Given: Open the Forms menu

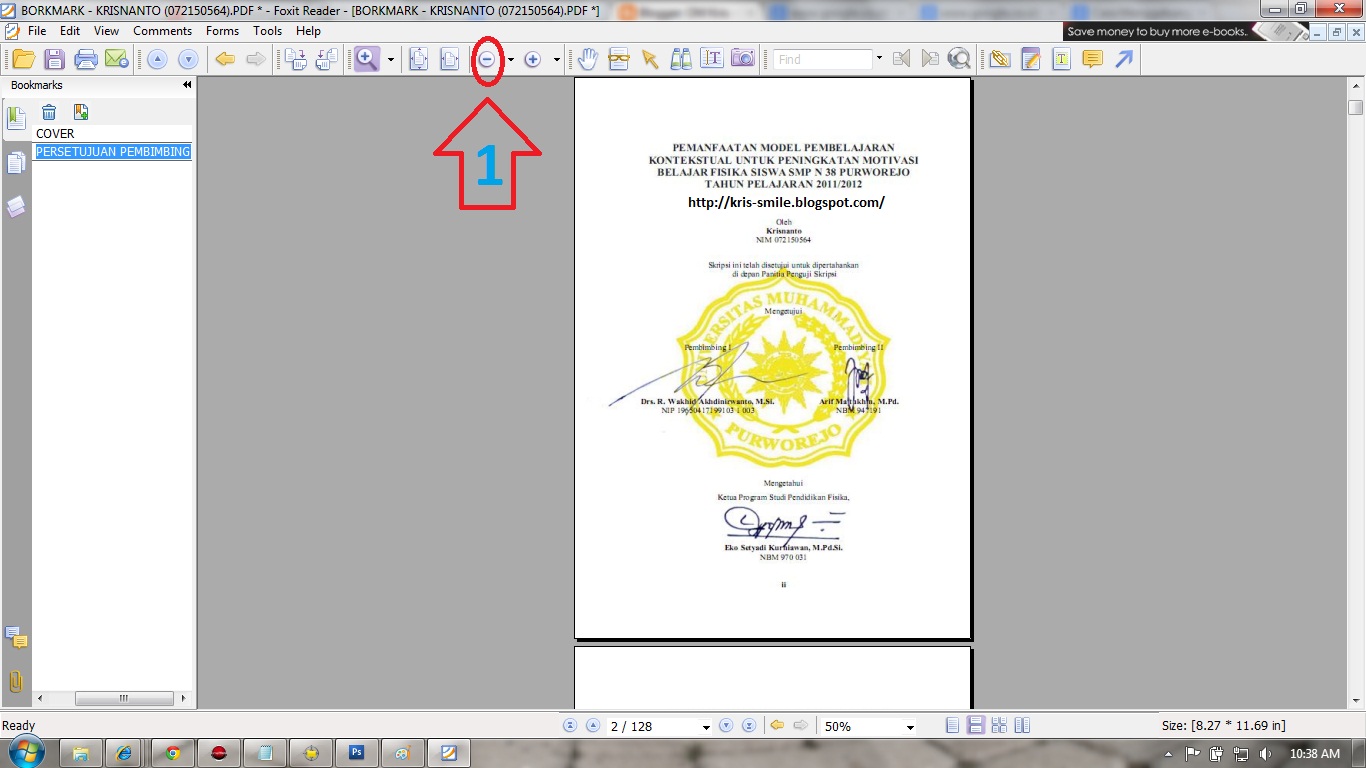Looking at the screenshot, I should (222, 31).
